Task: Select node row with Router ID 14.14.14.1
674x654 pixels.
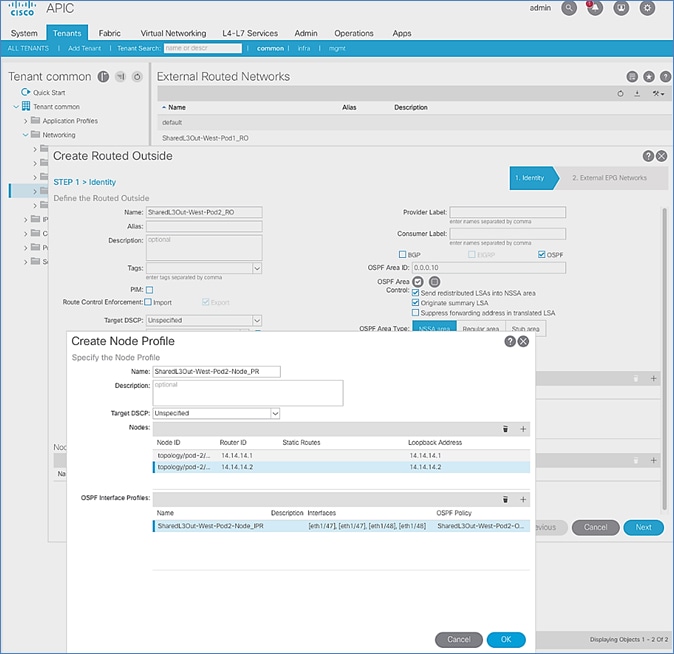Action: 341,455
